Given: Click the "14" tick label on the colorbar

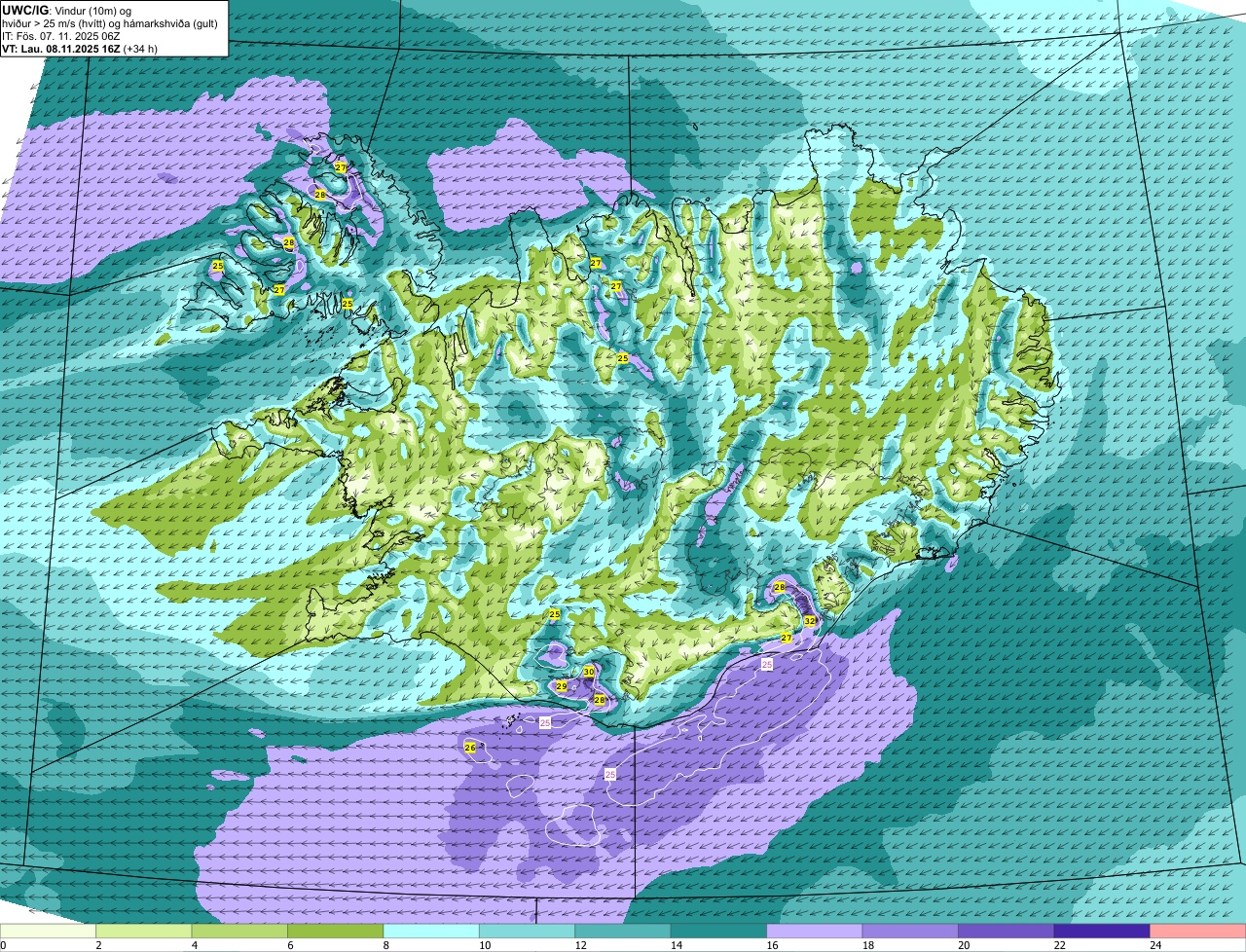Looking at the screenshot, I should click(x=676, y=945).
